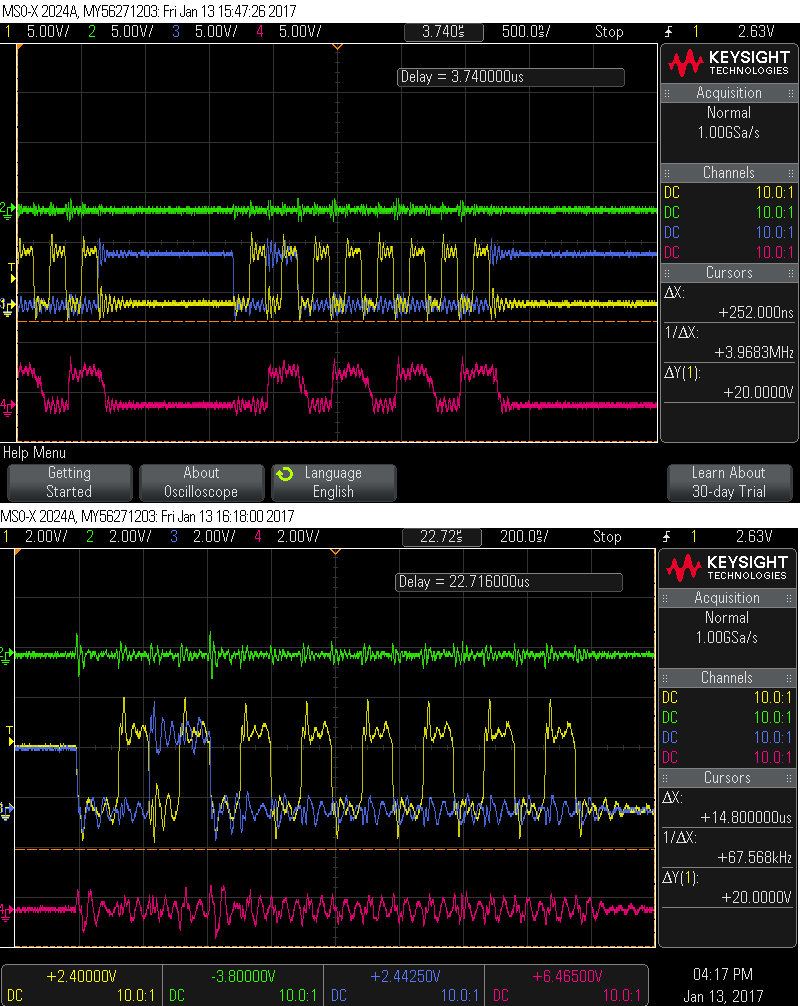Toggle channel 4 5.00V/ scale in top header
The width and height of the screenshot is (800, 1006).
(292, 31)
